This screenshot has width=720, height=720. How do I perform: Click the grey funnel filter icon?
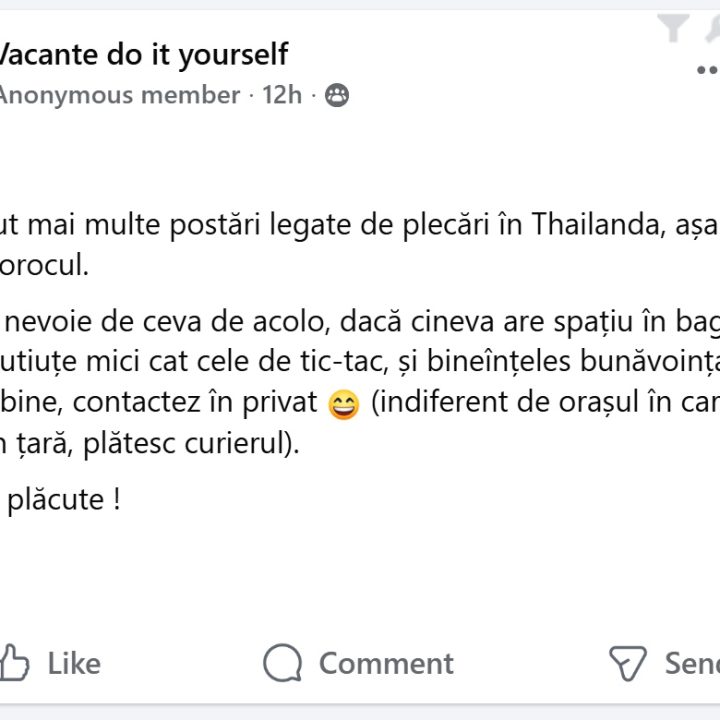(x=673, y=29)
